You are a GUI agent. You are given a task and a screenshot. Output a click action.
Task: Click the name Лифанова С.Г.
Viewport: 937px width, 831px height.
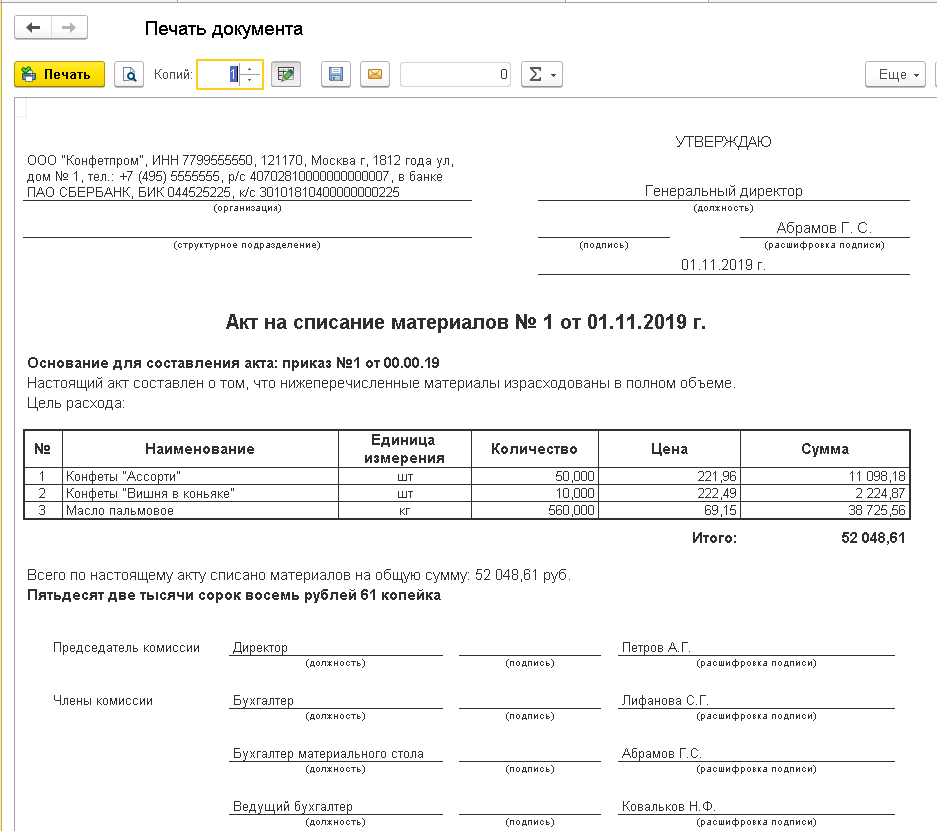coord(665,700)
